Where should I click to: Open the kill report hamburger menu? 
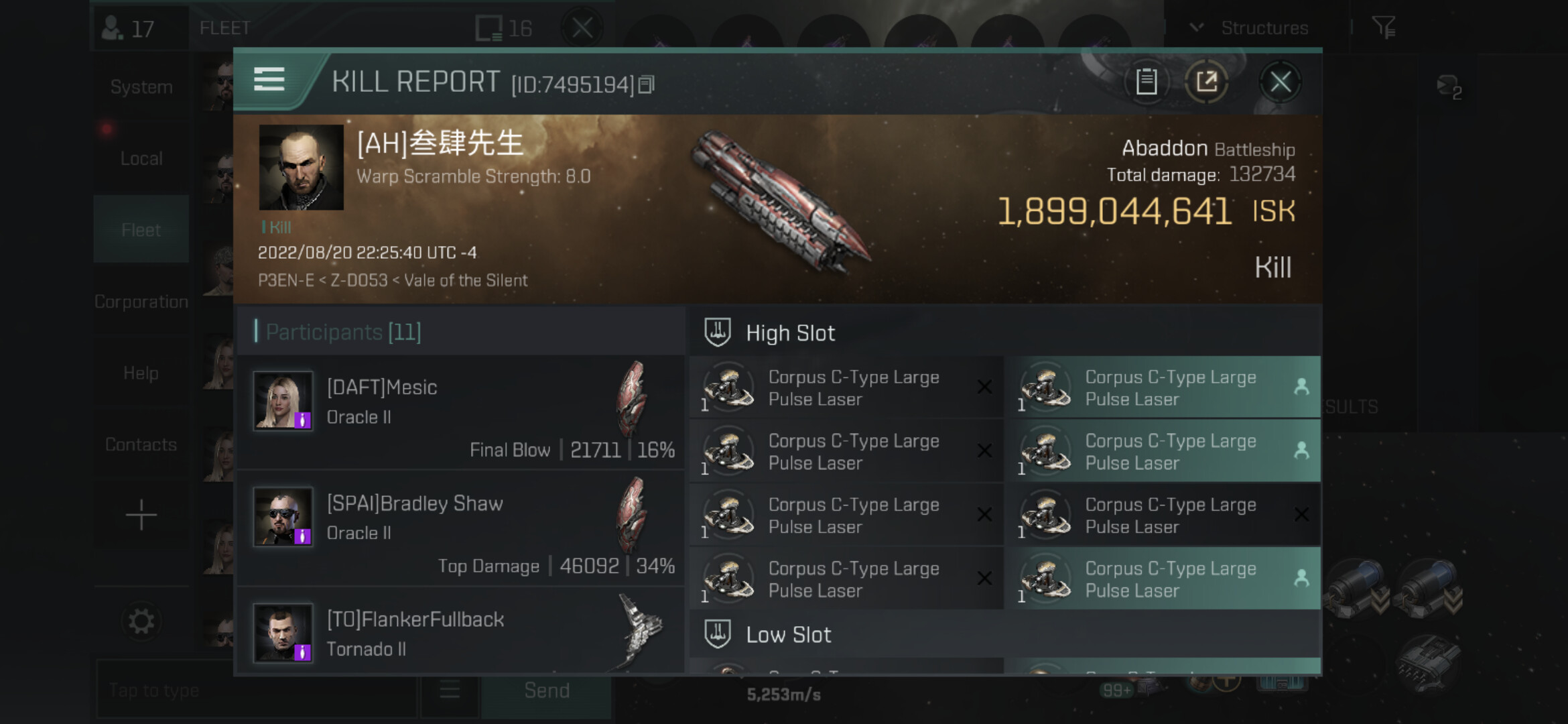pyautogui.click(x=269, y=80)
